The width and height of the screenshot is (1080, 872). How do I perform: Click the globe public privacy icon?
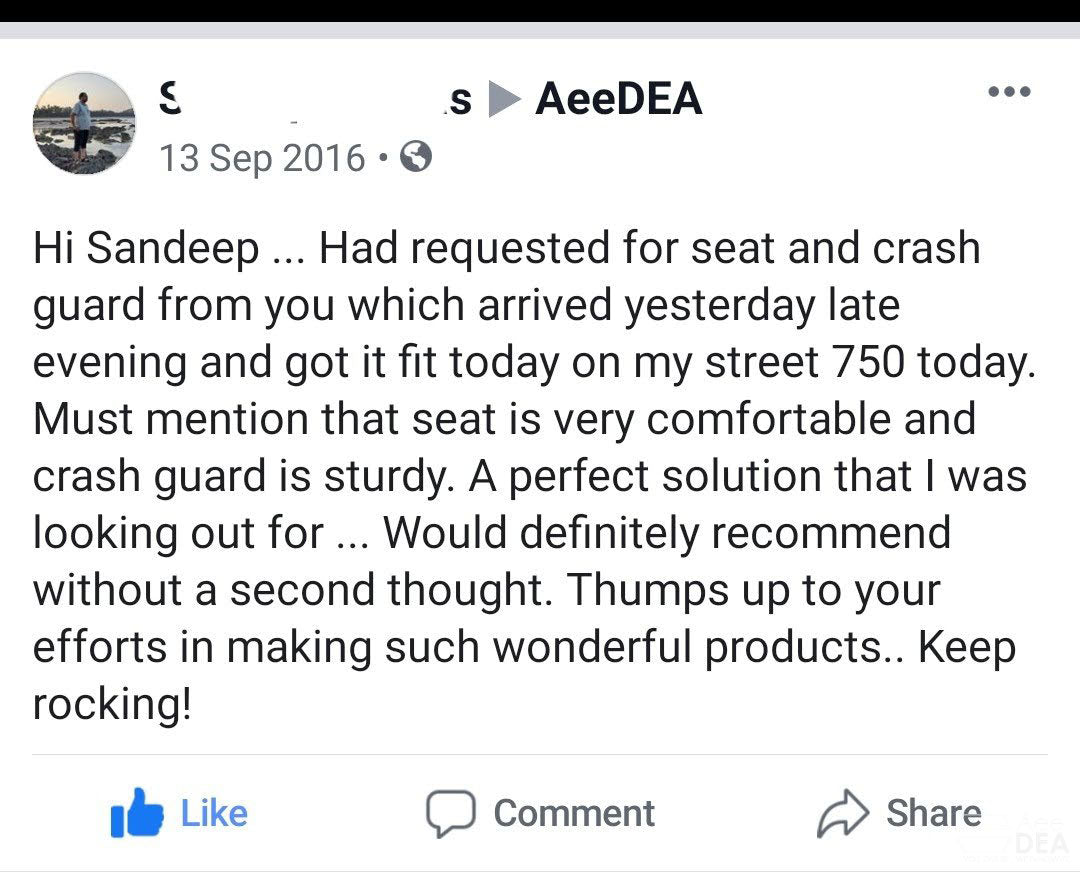pyautogui.click(x=415, y=157)
